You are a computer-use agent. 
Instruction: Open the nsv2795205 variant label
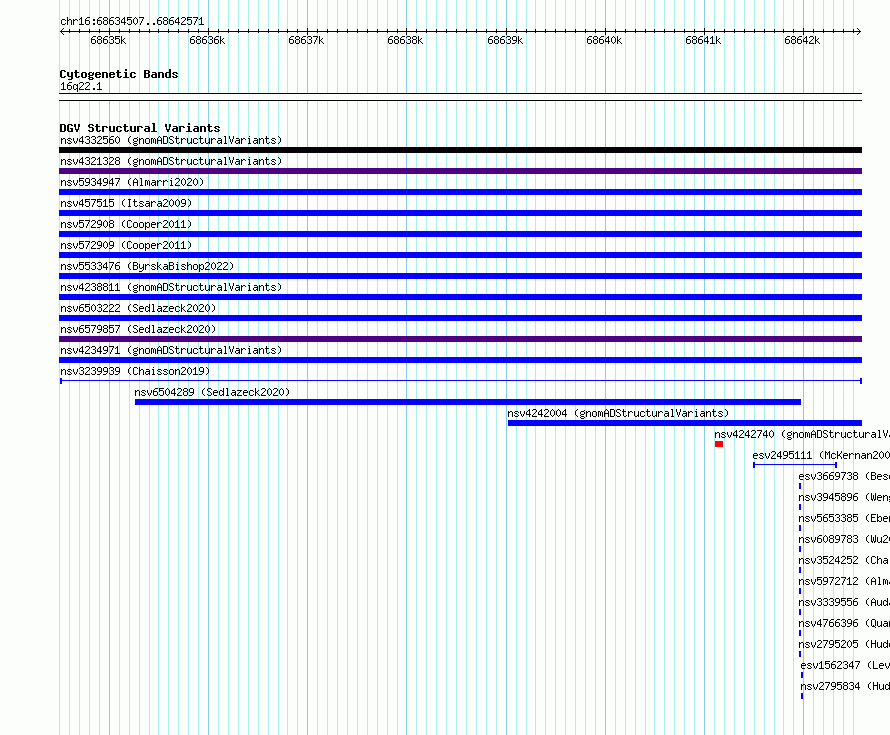pos(843,644)
